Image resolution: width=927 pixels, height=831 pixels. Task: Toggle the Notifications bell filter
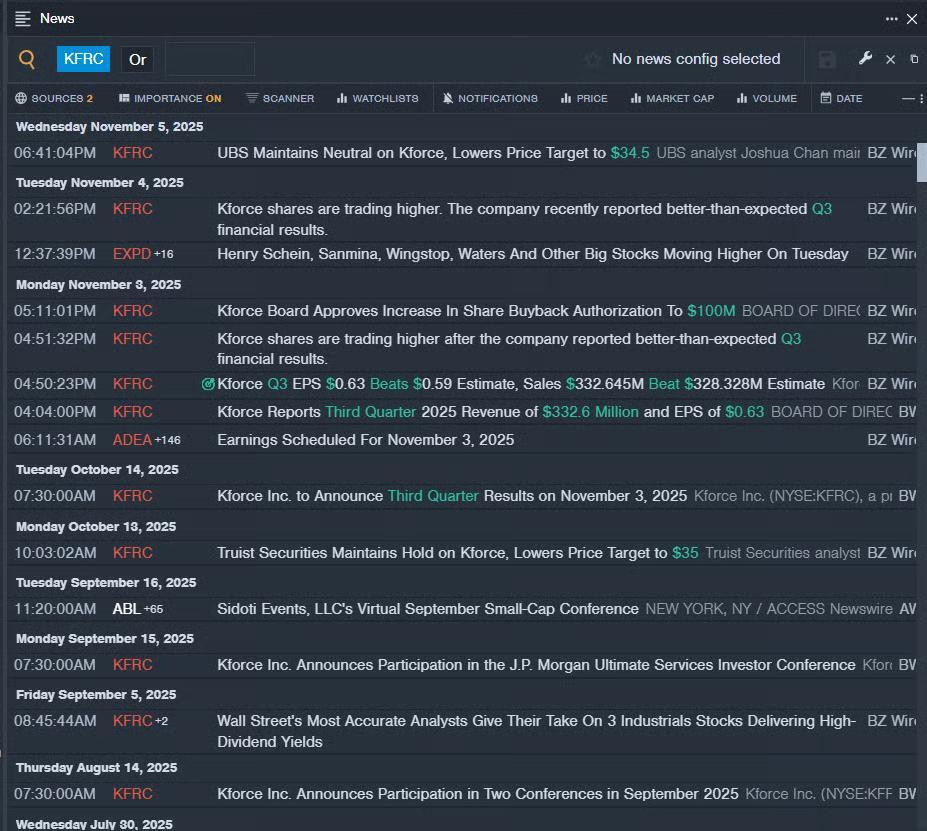tap(490, 98)
